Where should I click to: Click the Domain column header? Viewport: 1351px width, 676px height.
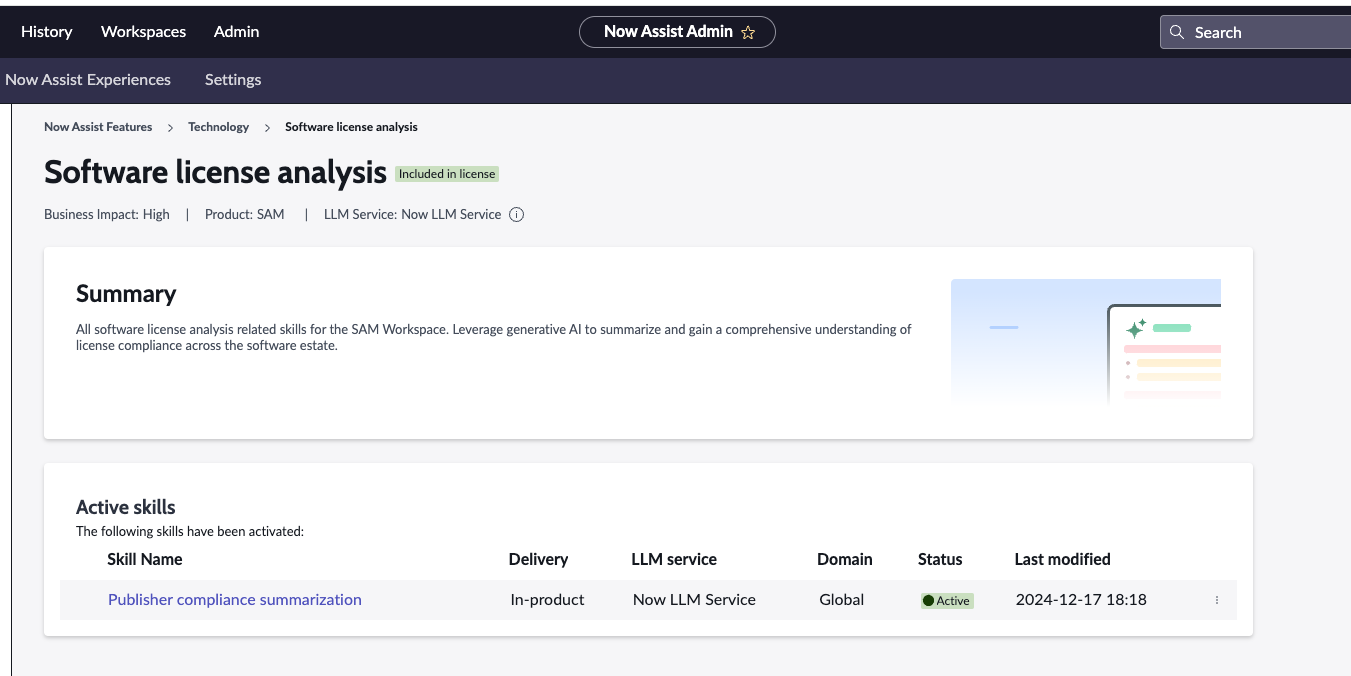click(845, 559)
